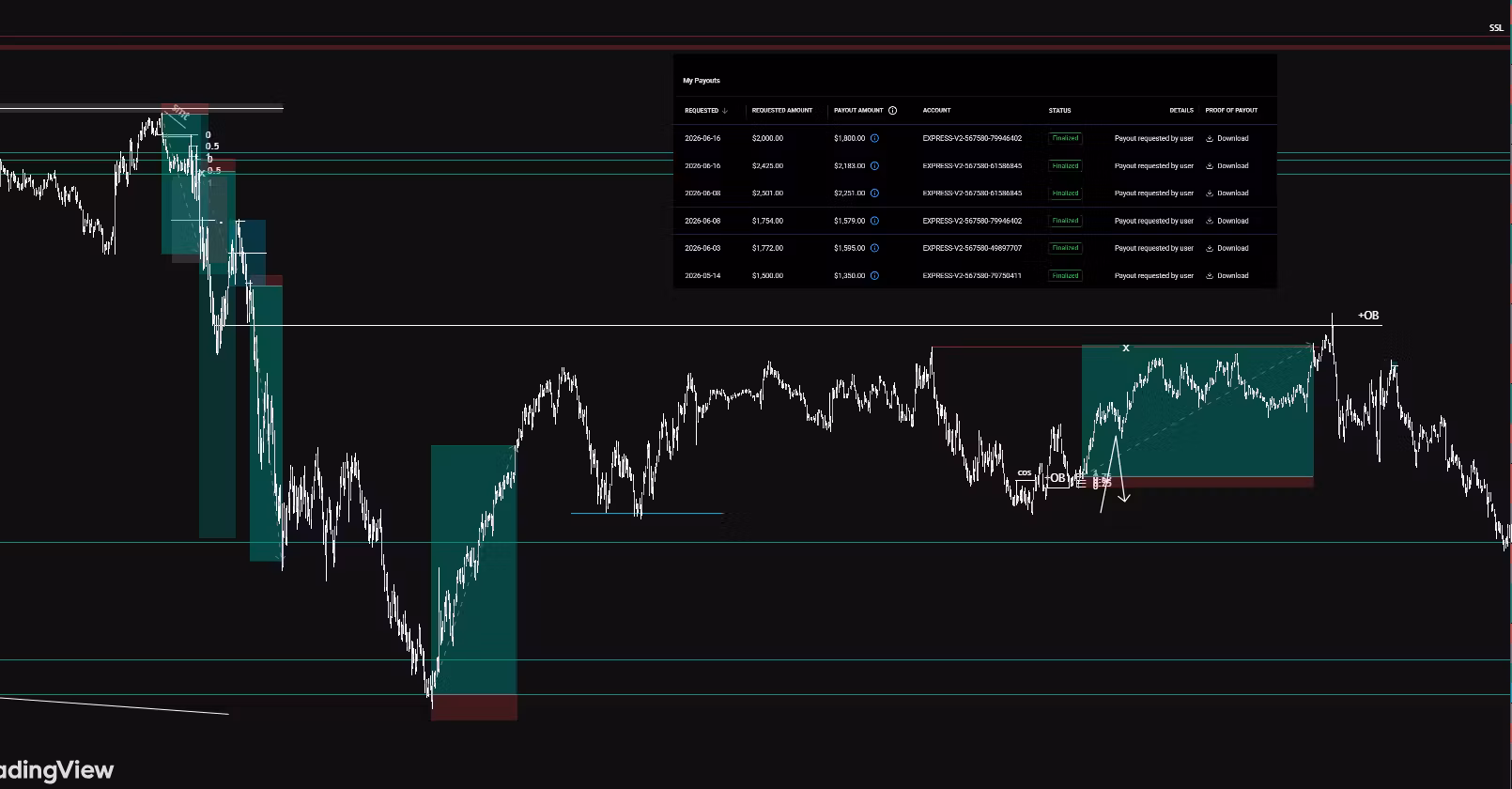Select the +OB label on the white line
The width and height of the screenshot is (1512, 789).
pyautogui.click(x=1368, y=316)
